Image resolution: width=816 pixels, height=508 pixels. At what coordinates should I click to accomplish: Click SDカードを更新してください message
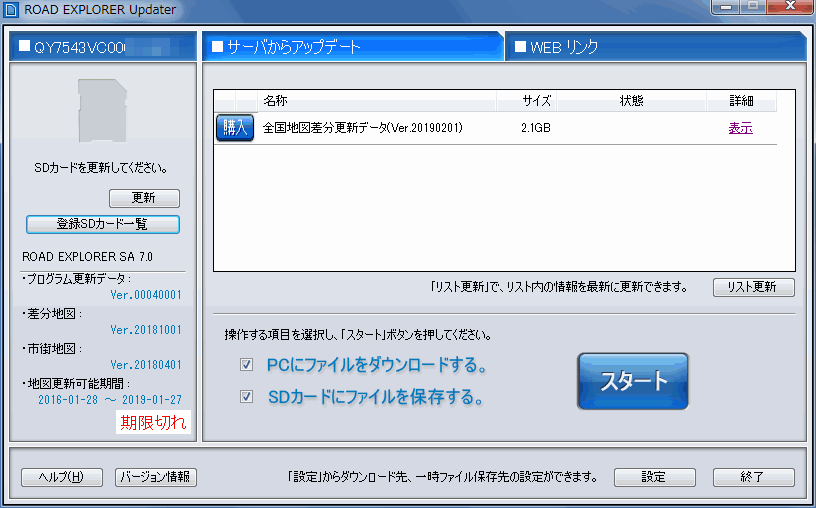point(100,169)
